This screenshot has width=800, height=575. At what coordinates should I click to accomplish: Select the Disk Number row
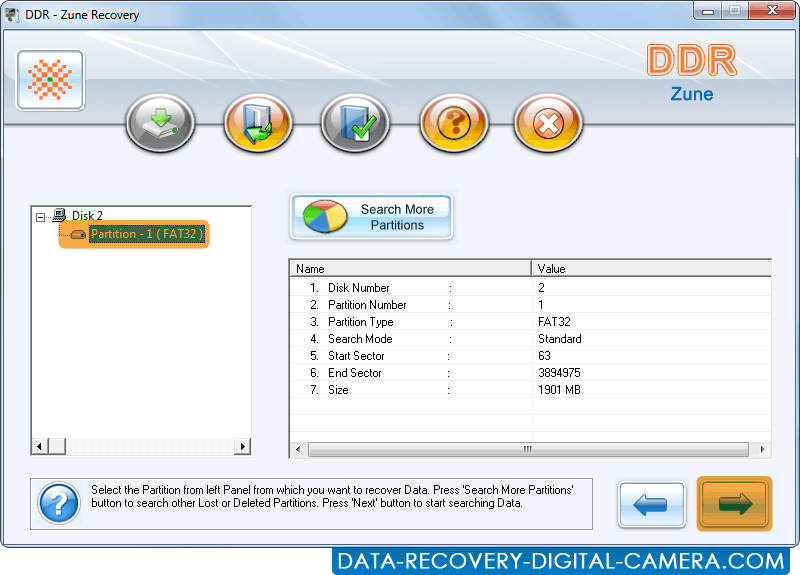(531, 288)
